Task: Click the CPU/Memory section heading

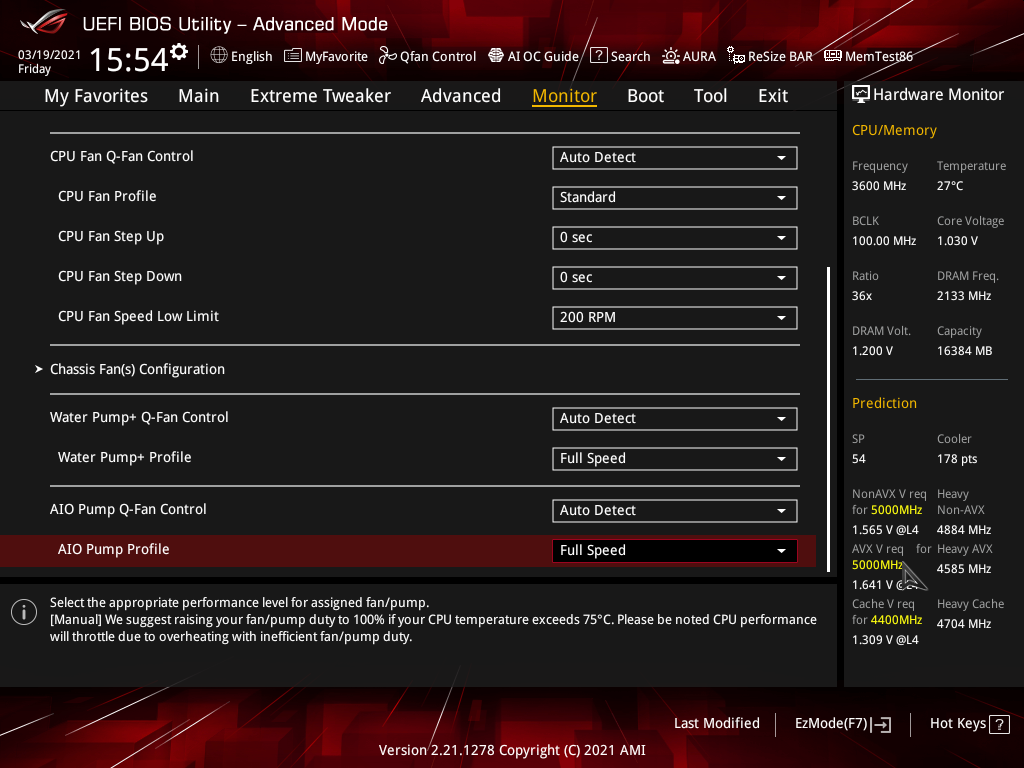Action: [894, 131]
